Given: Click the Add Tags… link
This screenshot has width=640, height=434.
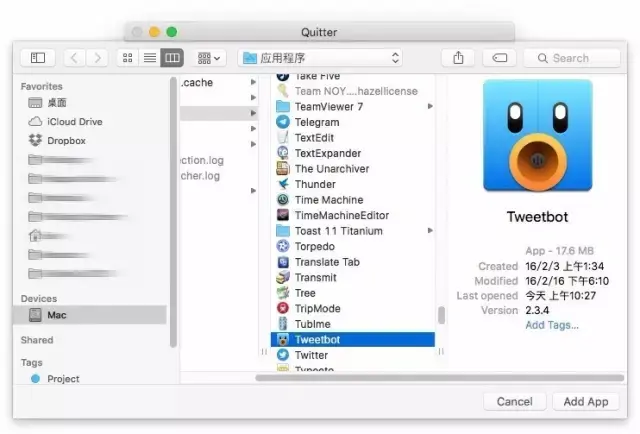Looking at the screenshot, I should pos(552,325).
